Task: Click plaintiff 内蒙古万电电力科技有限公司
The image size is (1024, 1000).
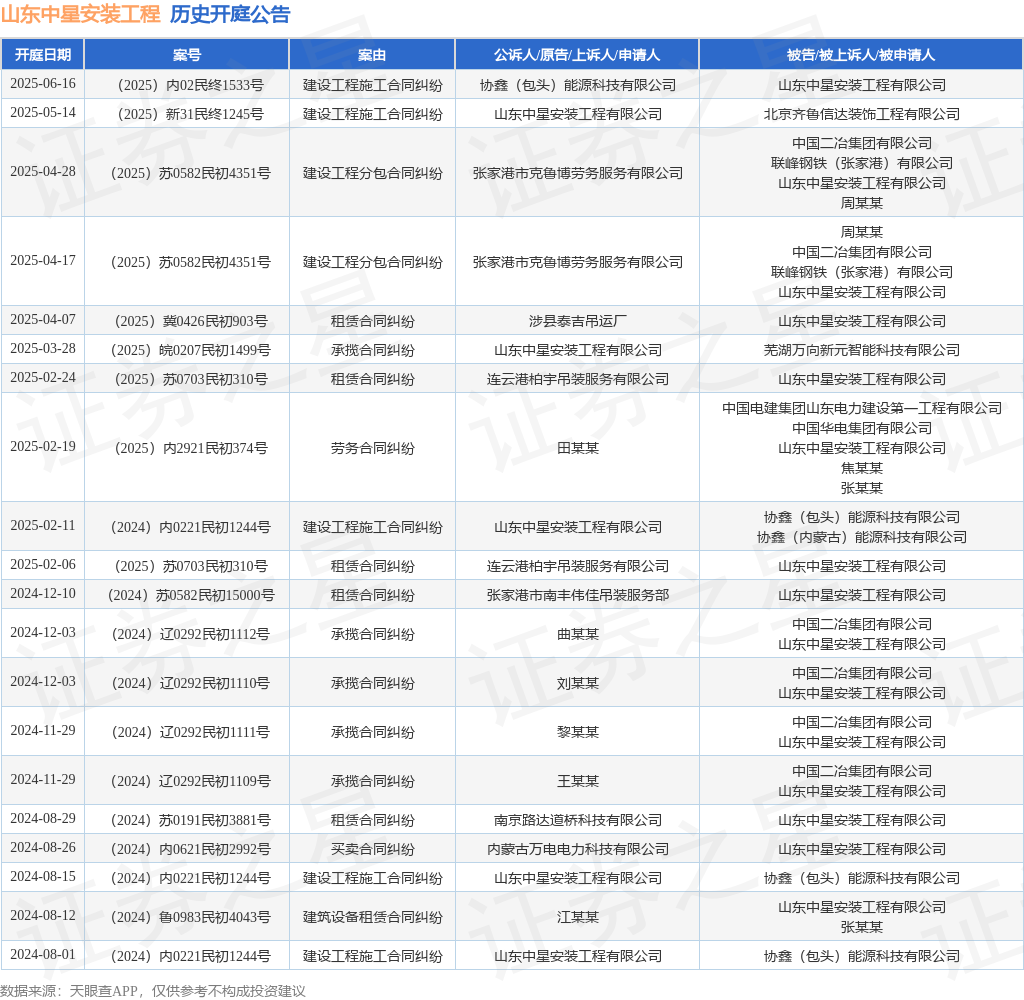Action: coord(577,849)
